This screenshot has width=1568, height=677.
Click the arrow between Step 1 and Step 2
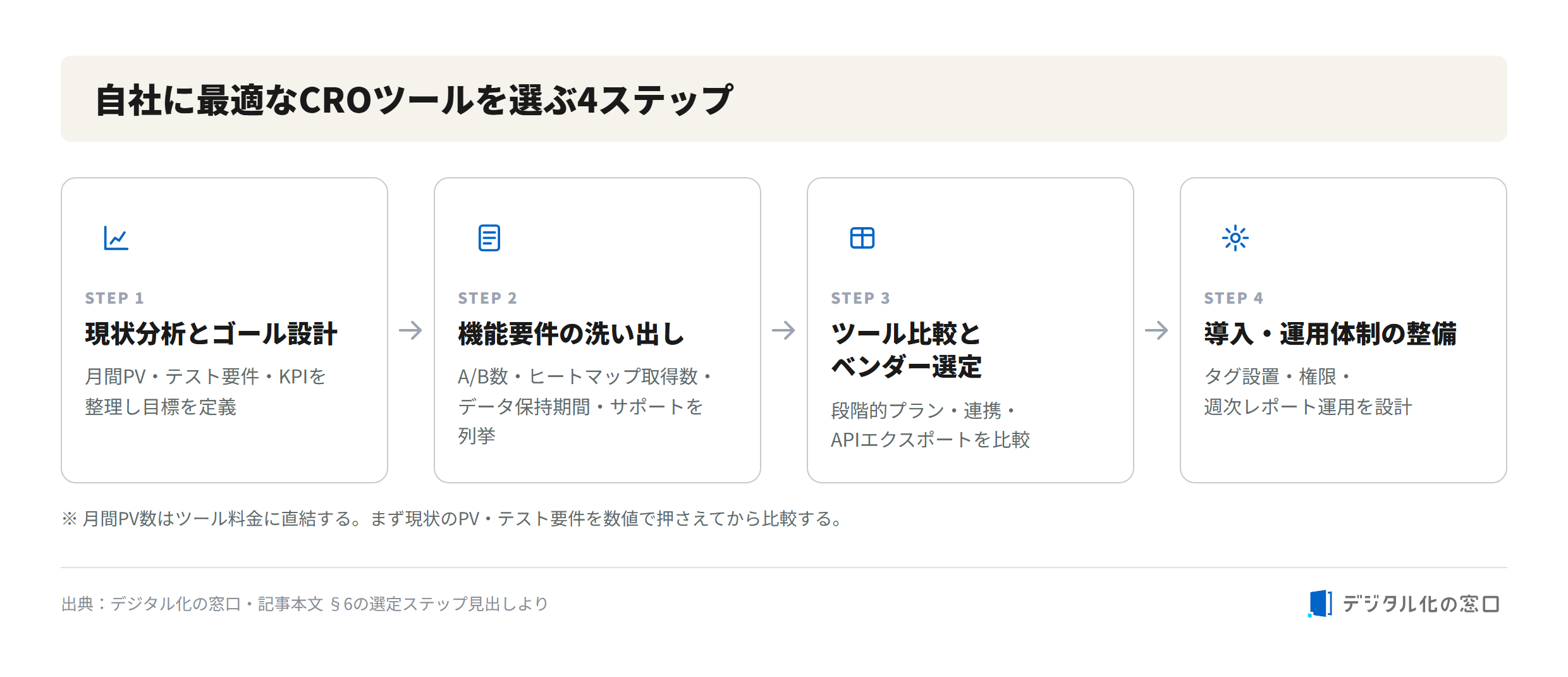point(411,330)
